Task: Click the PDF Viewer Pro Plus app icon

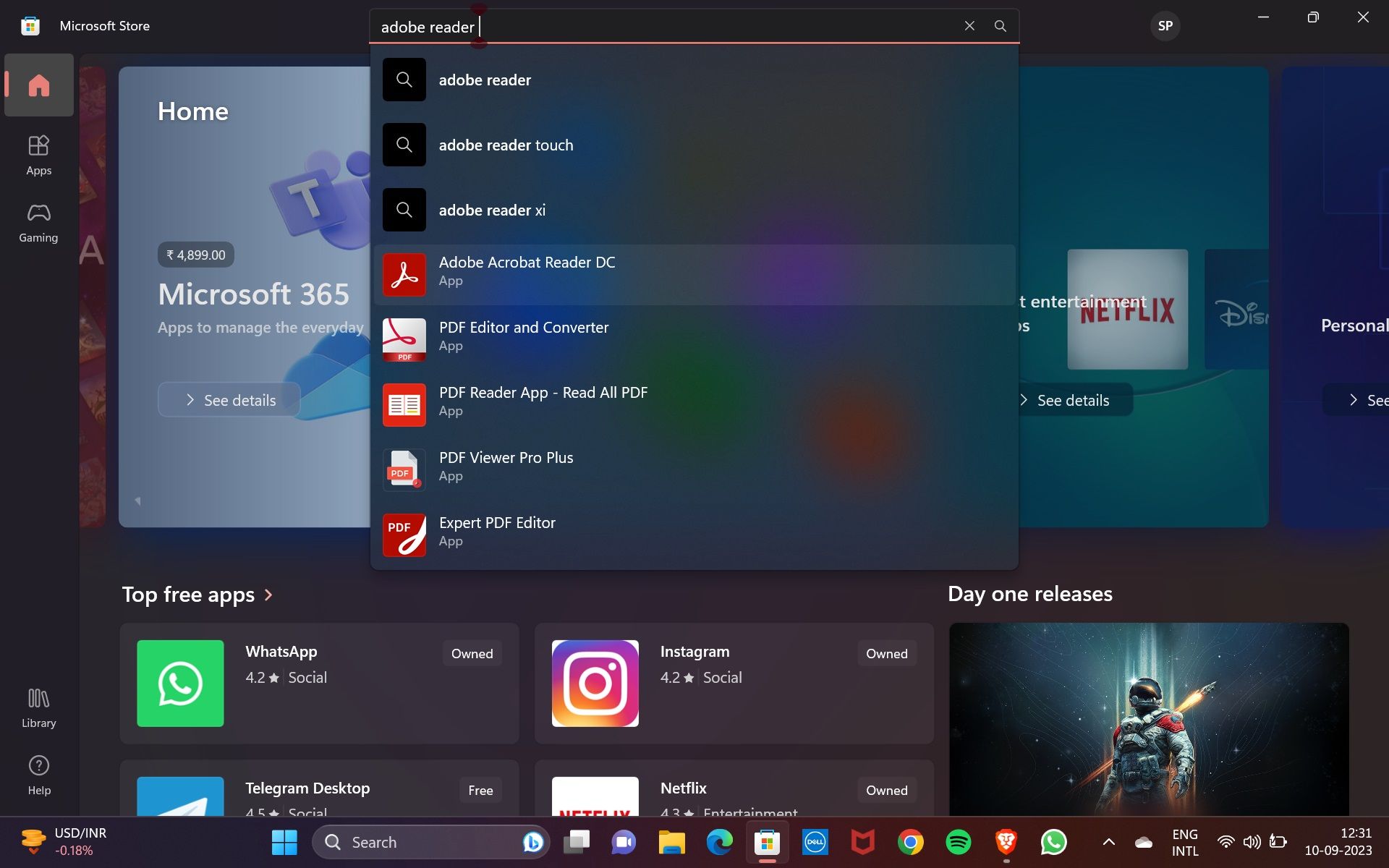Action: click(x=404, y=465)
